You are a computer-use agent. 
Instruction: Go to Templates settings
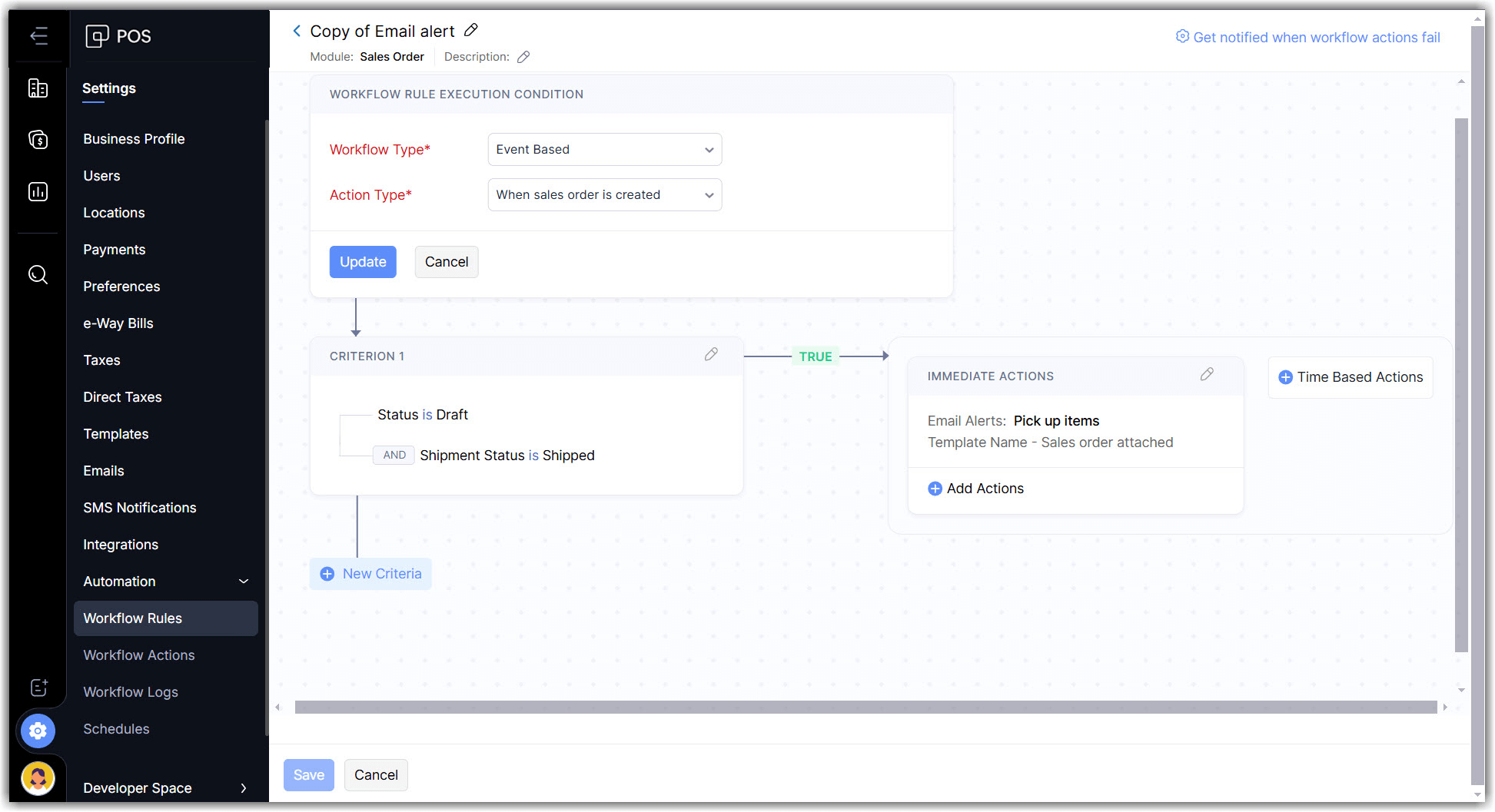[116, 434]
